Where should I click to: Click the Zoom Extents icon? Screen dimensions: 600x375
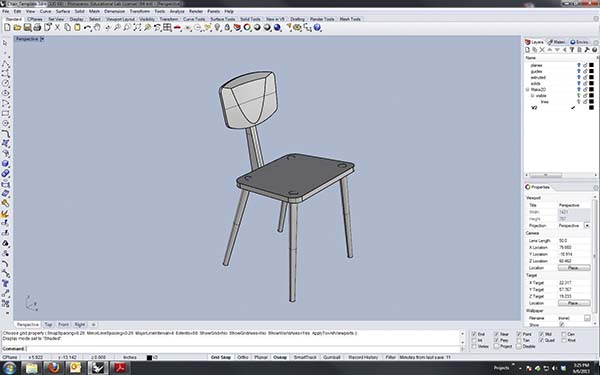(137, 28)
